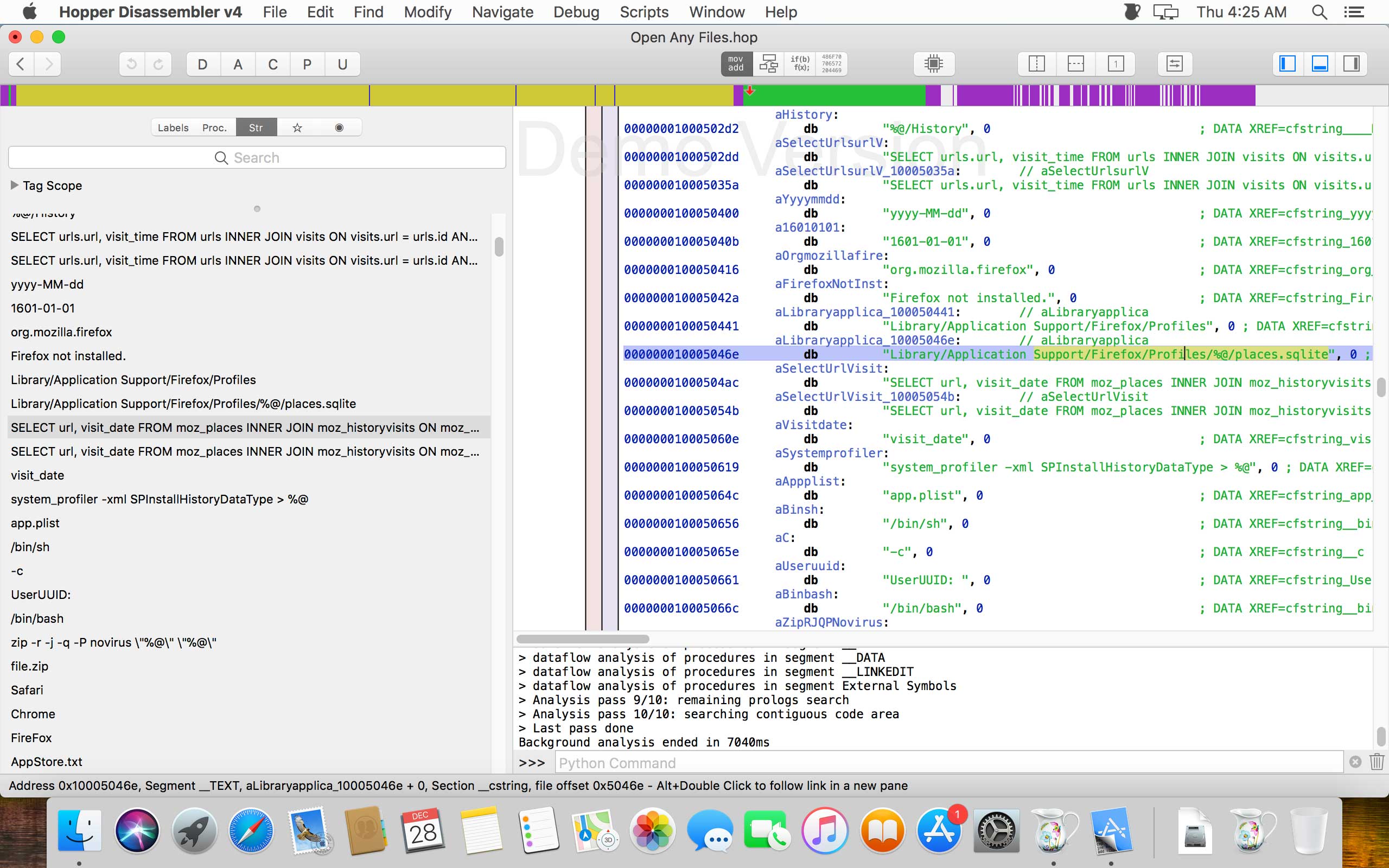Select 'file.zip' string row

(x=249, y=666)
